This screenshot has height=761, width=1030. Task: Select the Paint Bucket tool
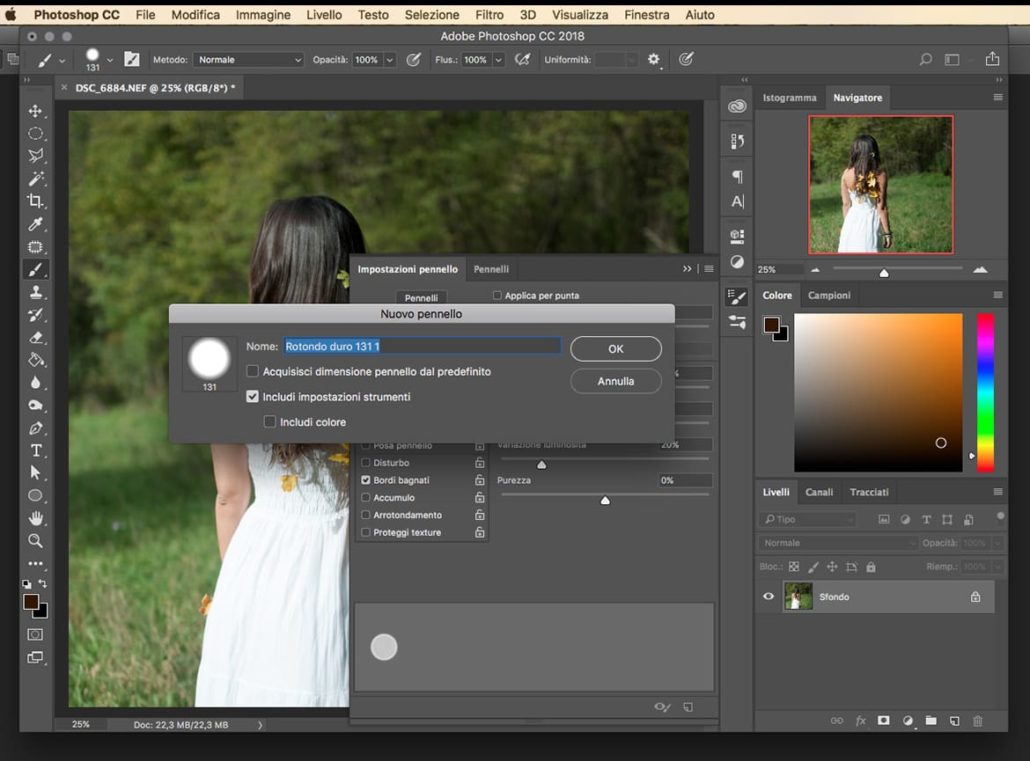(35, 360)
